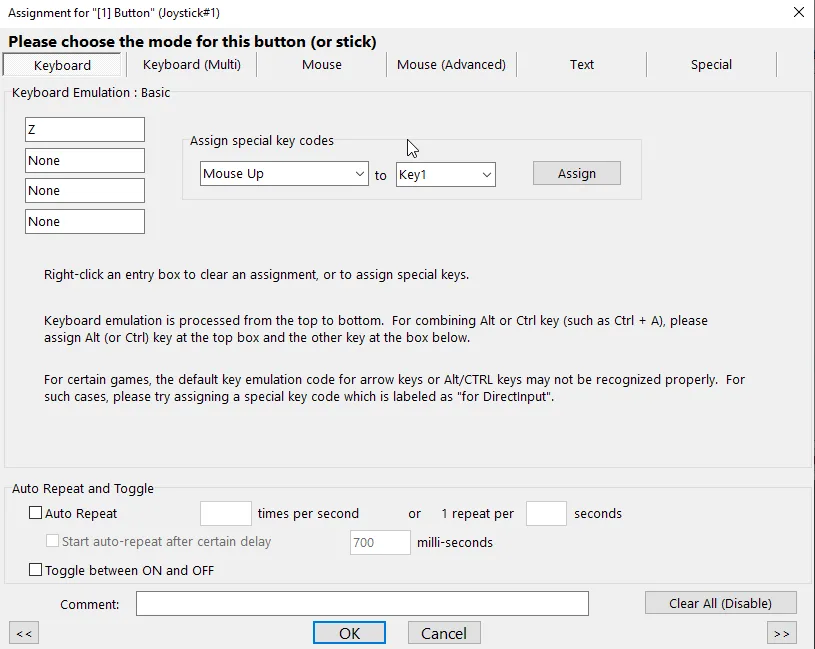Click the Cancel button

[x=443, y=633]
